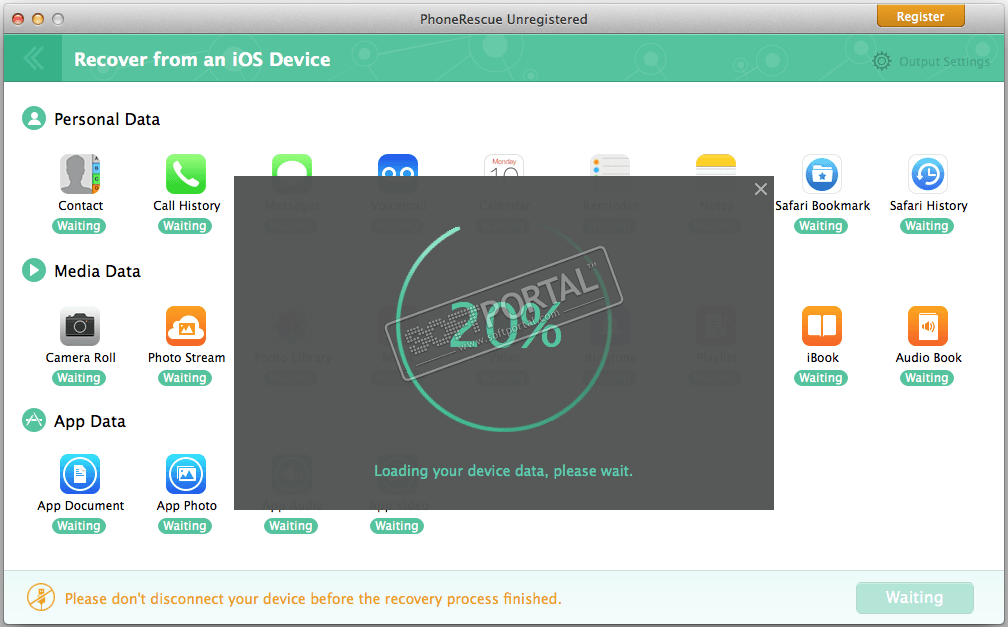
Task: Click the Media Data play icon
Action: [34, 270]
